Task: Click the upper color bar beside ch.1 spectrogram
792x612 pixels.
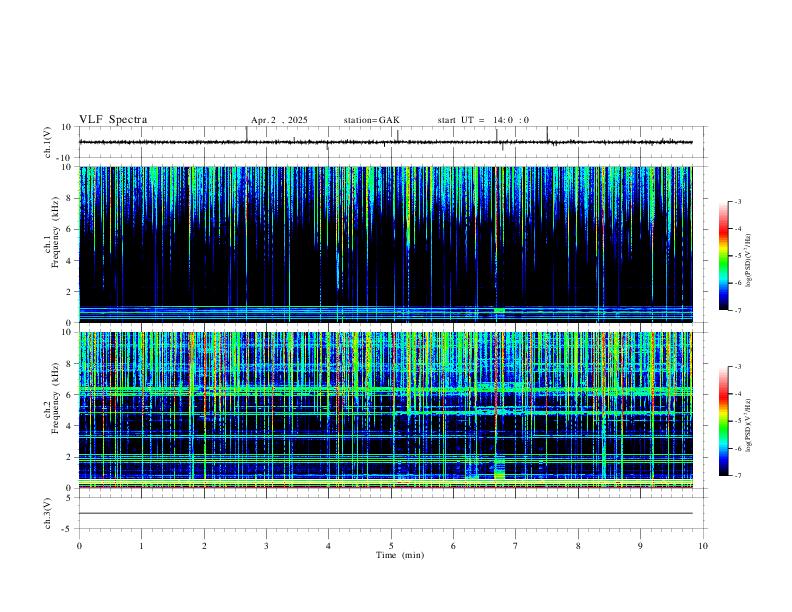Action: pos(723,256)
